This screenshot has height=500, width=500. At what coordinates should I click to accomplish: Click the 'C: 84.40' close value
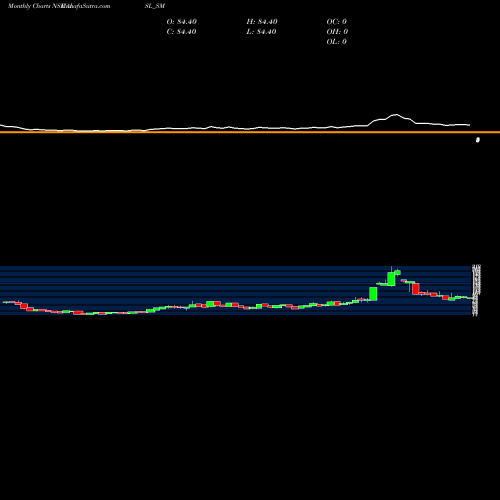click(x=182, y=32)
